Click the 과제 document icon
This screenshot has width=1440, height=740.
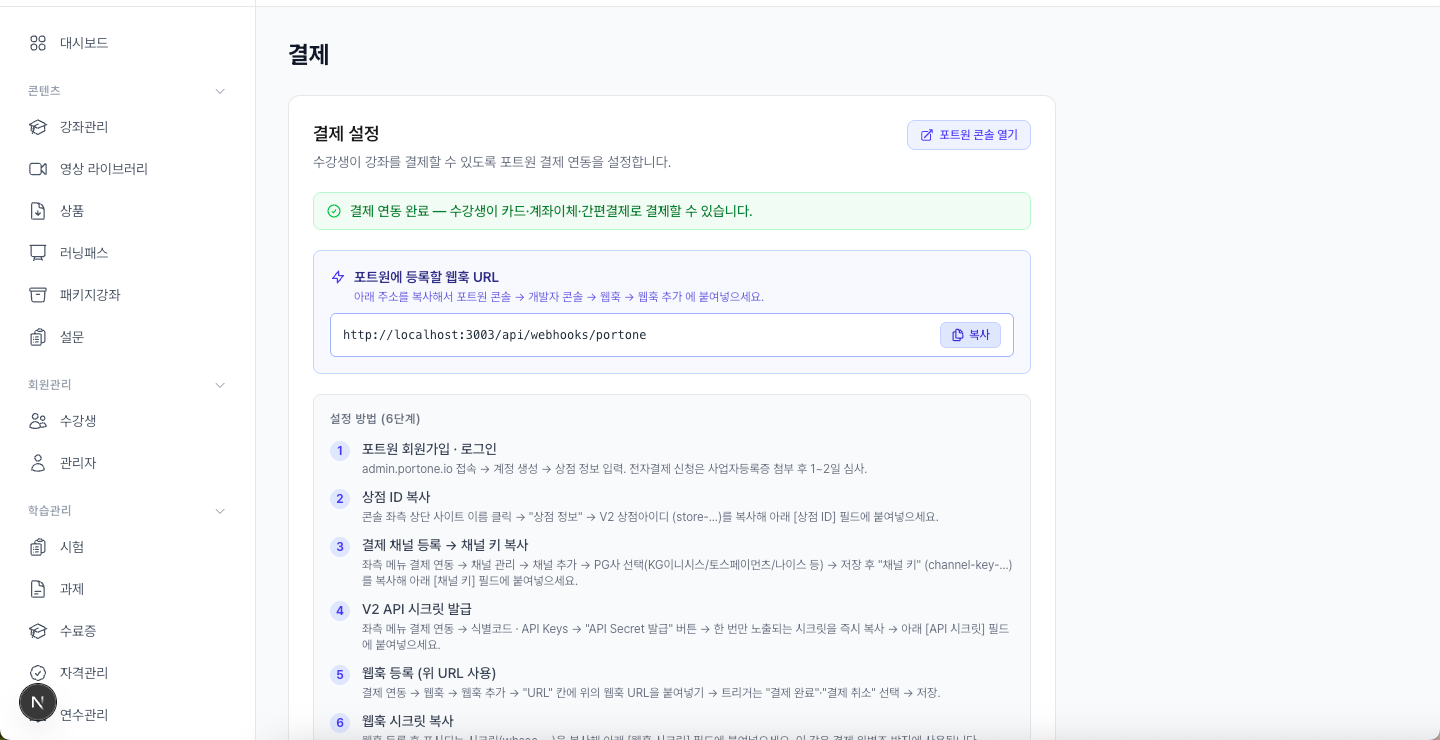tap(38, 589)
